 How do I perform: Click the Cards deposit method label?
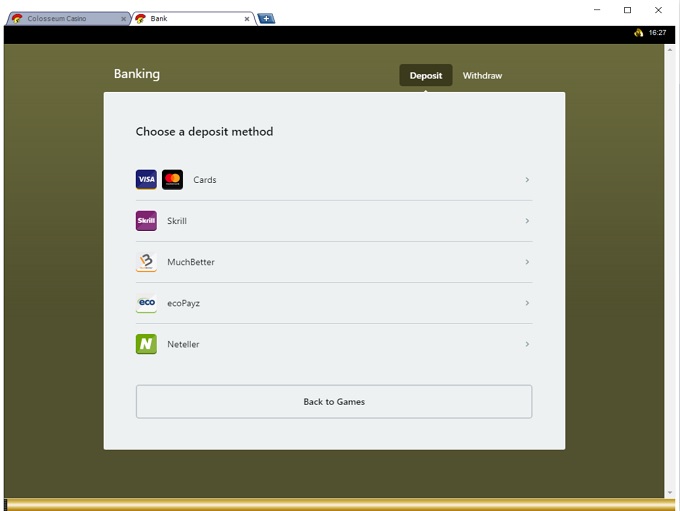205,180
